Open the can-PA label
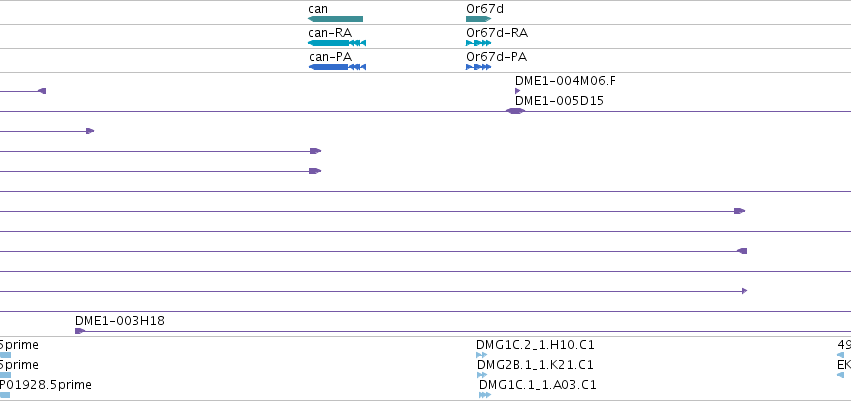This screenshot has width=851, height=401. point(331,56)
